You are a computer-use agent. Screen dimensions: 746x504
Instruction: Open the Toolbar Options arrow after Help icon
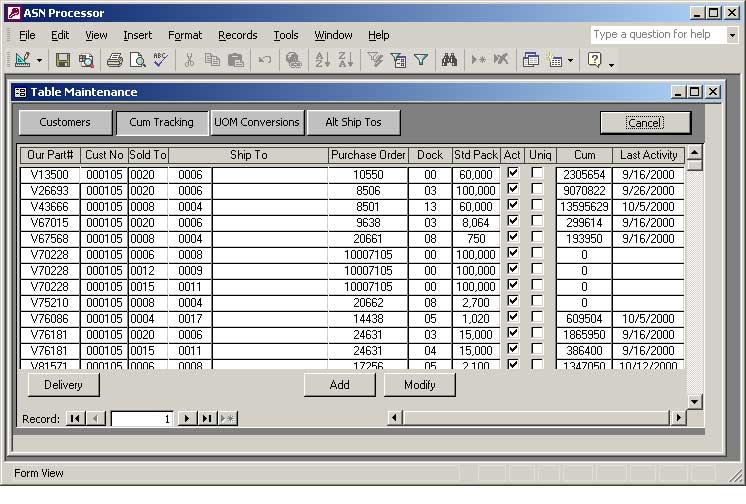(611, 64)
